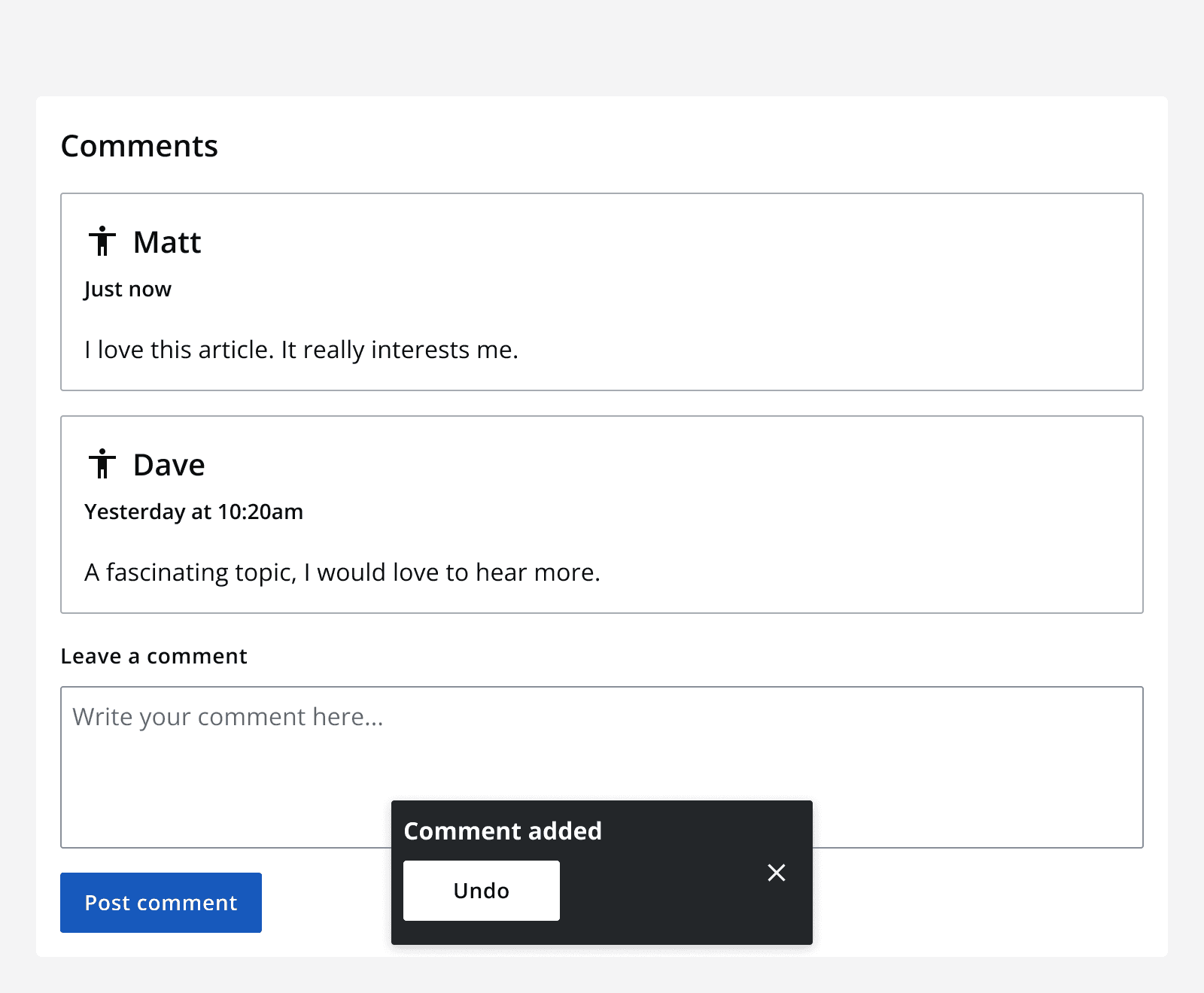
Task: Click Dave's user avatar icon
Action: tap(102, 464)
